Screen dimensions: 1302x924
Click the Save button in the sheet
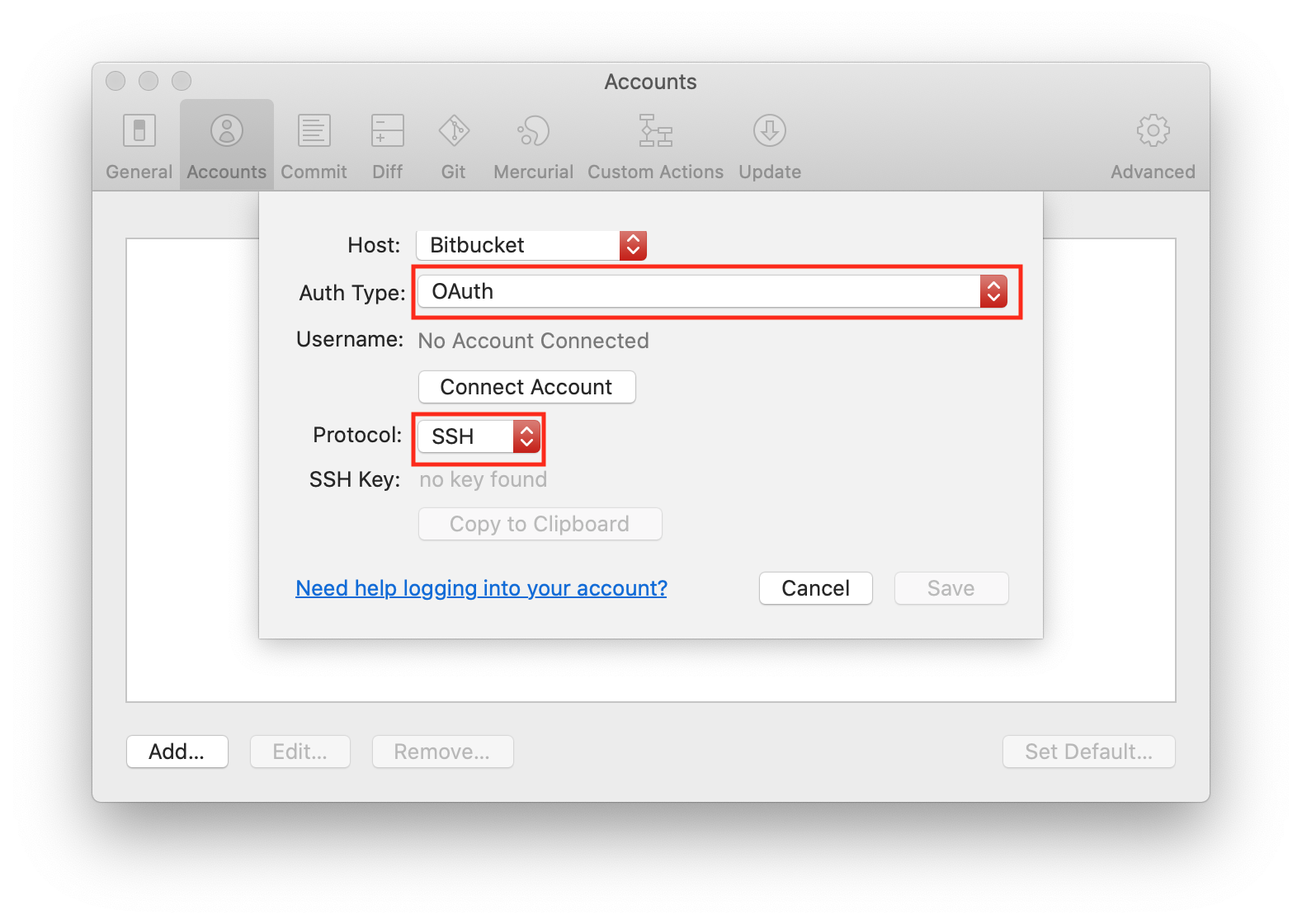pyautogui.click(x=951, y=588)
